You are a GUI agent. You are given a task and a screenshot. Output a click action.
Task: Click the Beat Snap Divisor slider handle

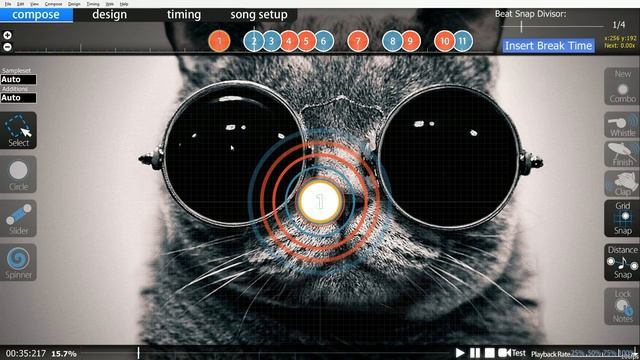tap(521, 27)
